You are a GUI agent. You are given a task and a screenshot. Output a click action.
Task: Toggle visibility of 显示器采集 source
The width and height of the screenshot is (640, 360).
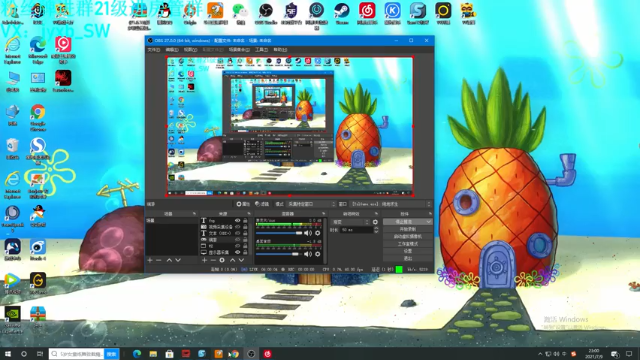pyautogui.click(x=238, y=252)
